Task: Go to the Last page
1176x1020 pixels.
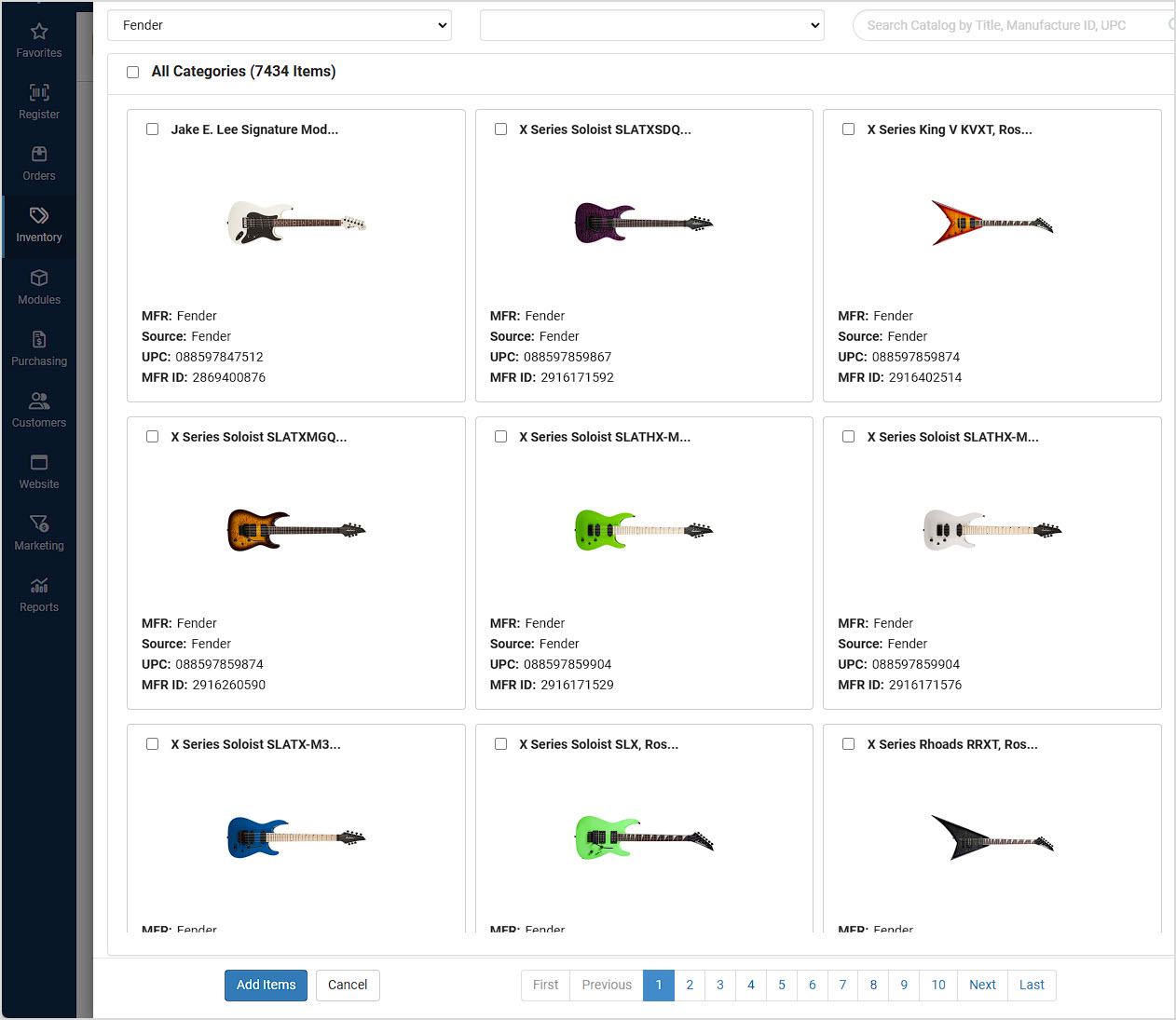Action: pos(1032,986)
